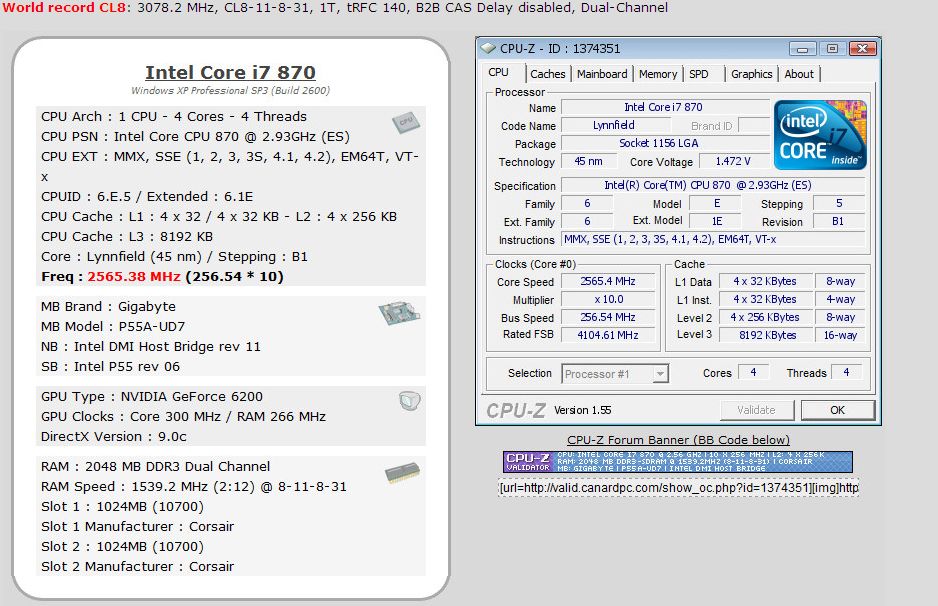The width and height of the screenshot is (938, 606).
Task: Click the CPU chip icon beside CPU Arch
Action: pyautogui.click(x=406, y=123)
